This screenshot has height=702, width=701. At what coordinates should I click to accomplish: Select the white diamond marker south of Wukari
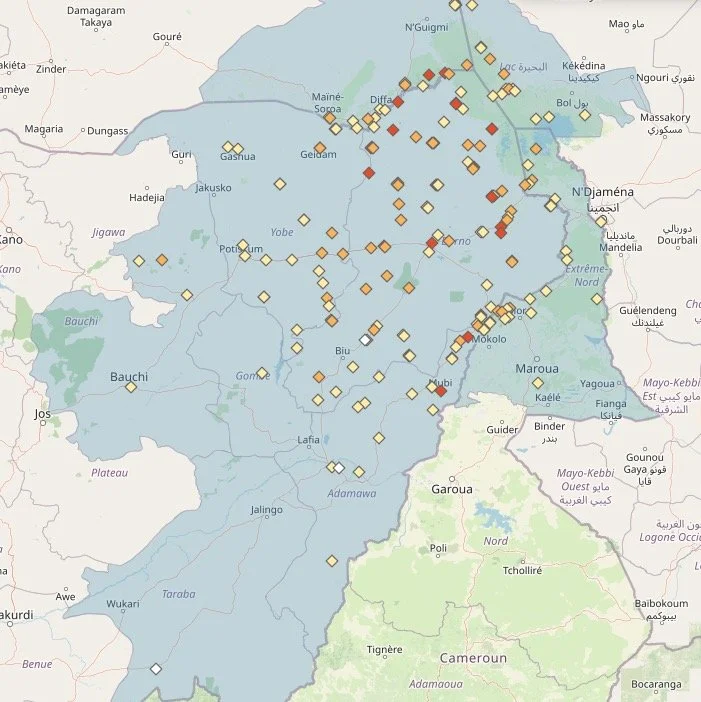click(x=155, y=669)
